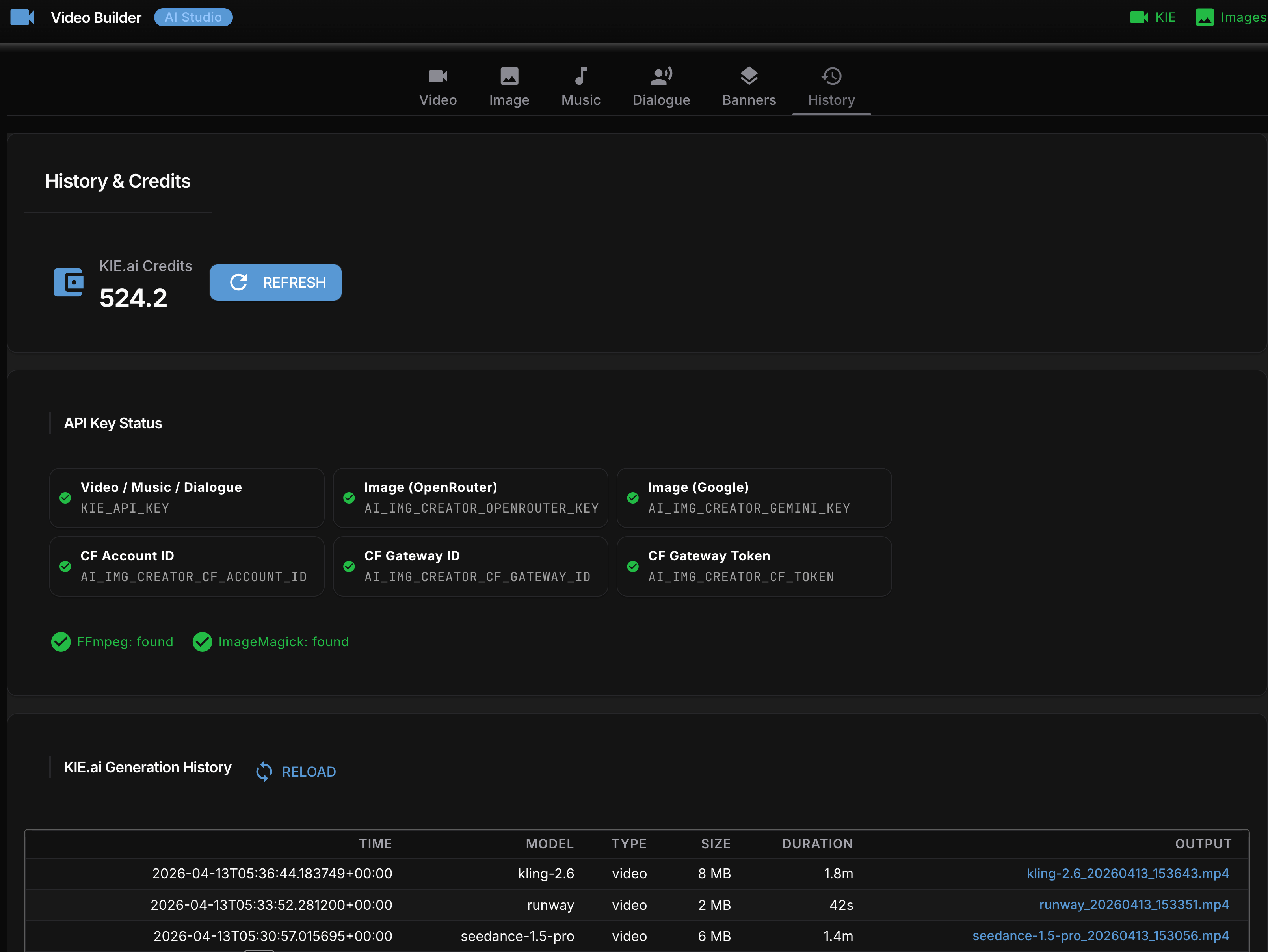1268x952 pixels.
Task: Click the KIE_API_KEY status card
Action: pyautogui.click(x=187, y=498)
